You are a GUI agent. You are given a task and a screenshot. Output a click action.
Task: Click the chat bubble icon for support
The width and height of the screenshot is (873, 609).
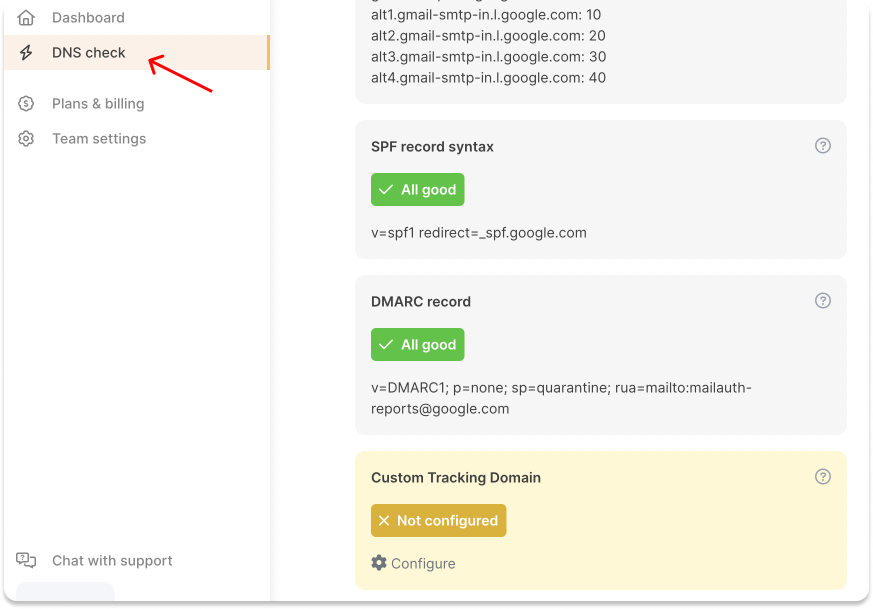[25, 560]
